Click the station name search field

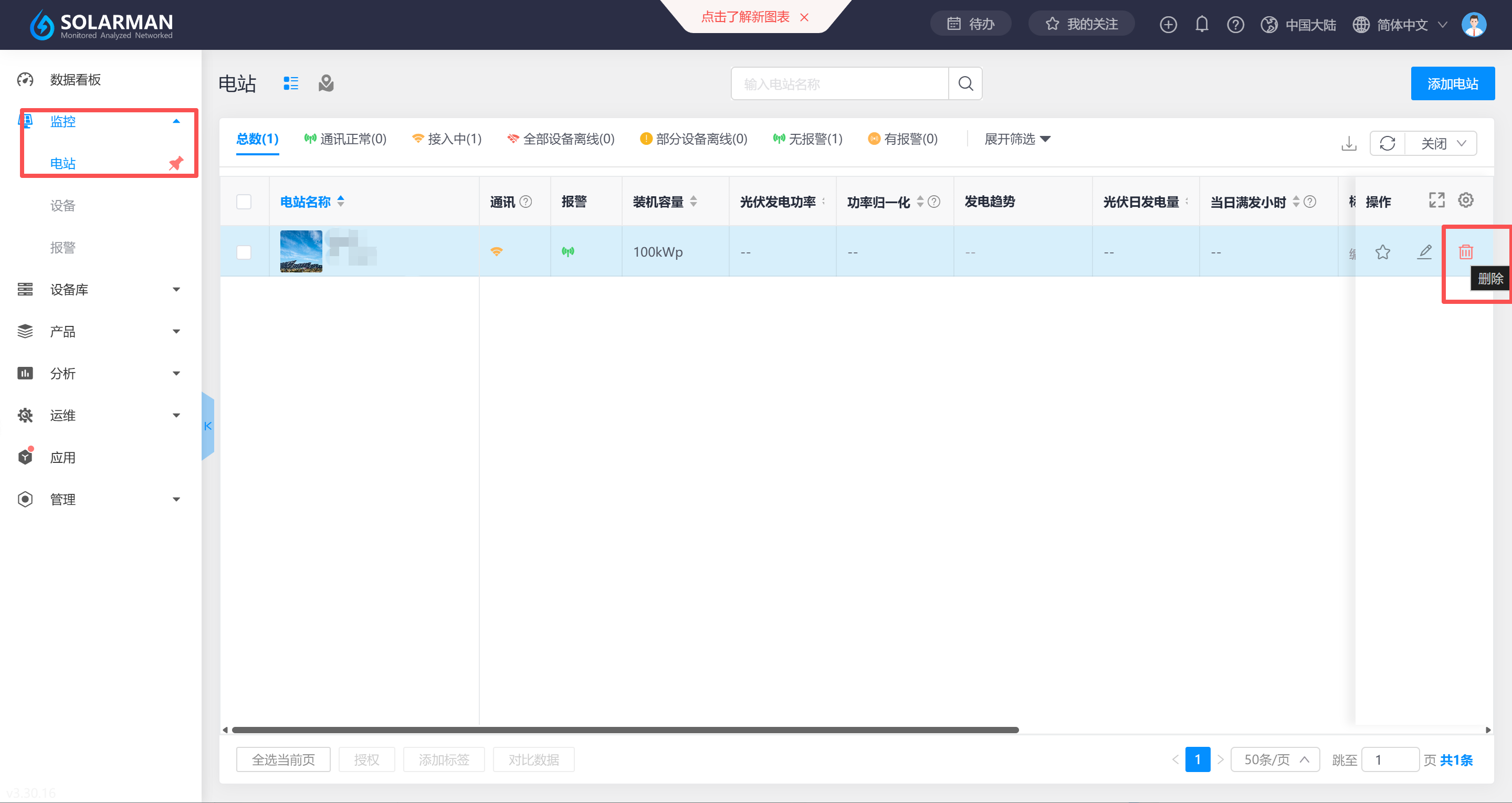(839, 83)
